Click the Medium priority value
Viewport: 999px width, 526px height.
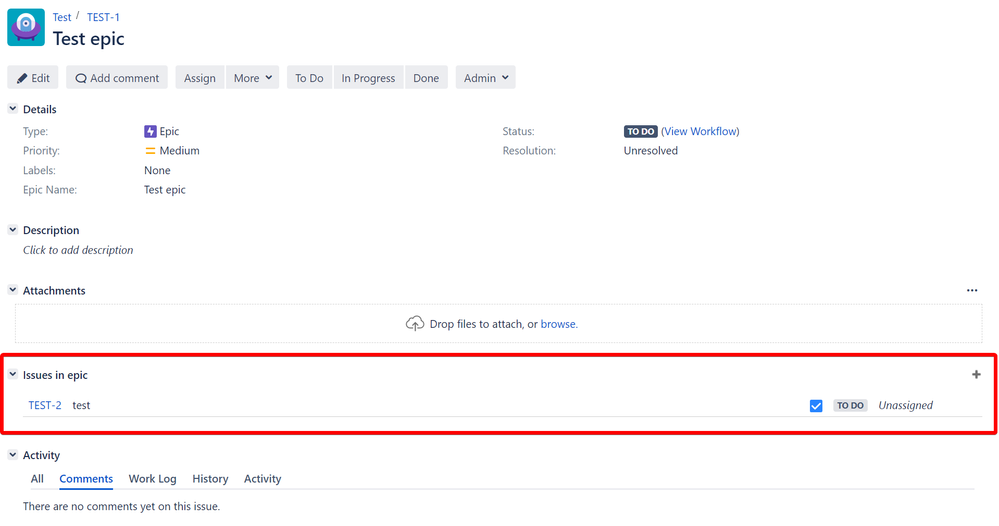coord(179,151)
